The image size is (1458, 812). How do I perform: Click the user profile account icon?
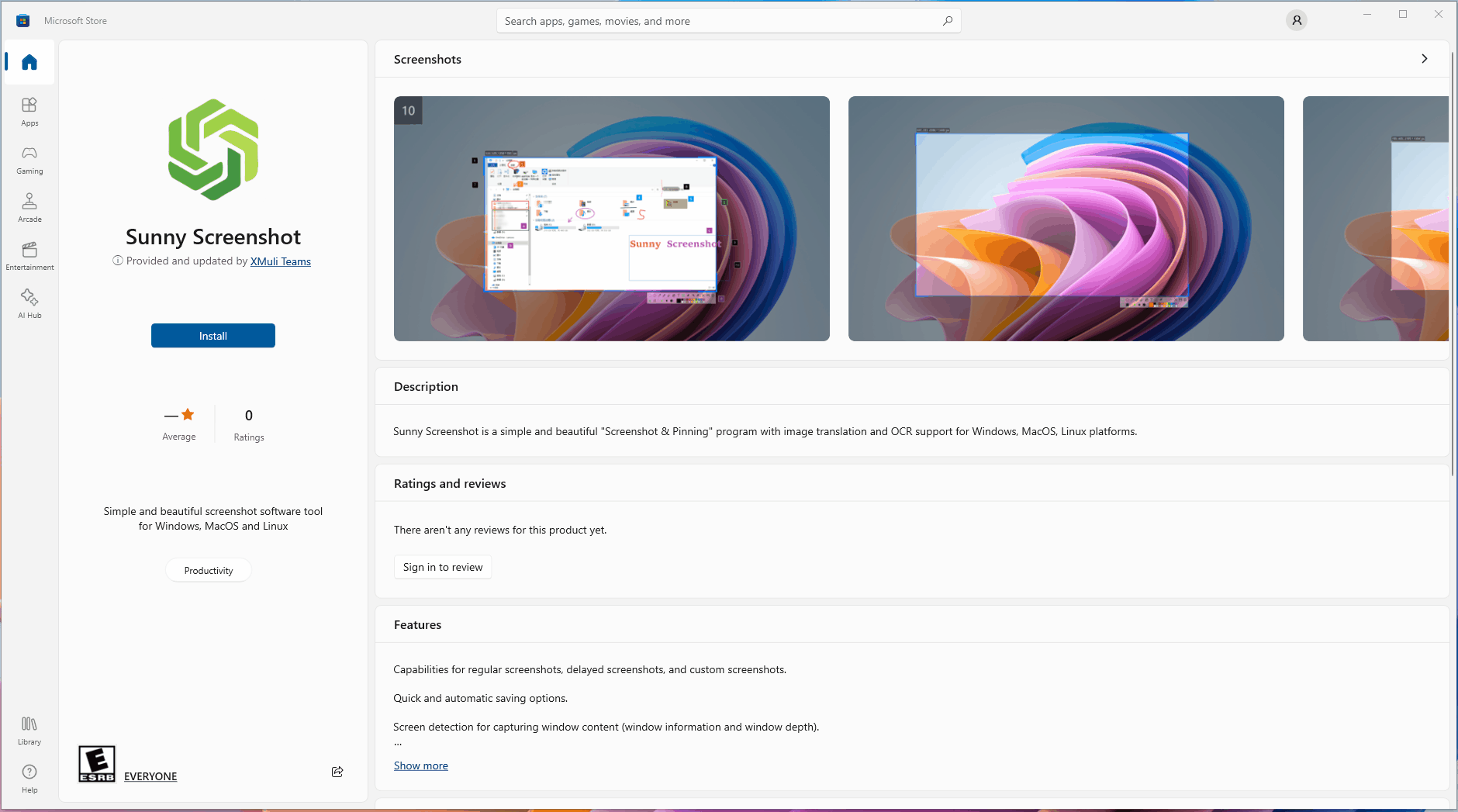[1297, 21]
